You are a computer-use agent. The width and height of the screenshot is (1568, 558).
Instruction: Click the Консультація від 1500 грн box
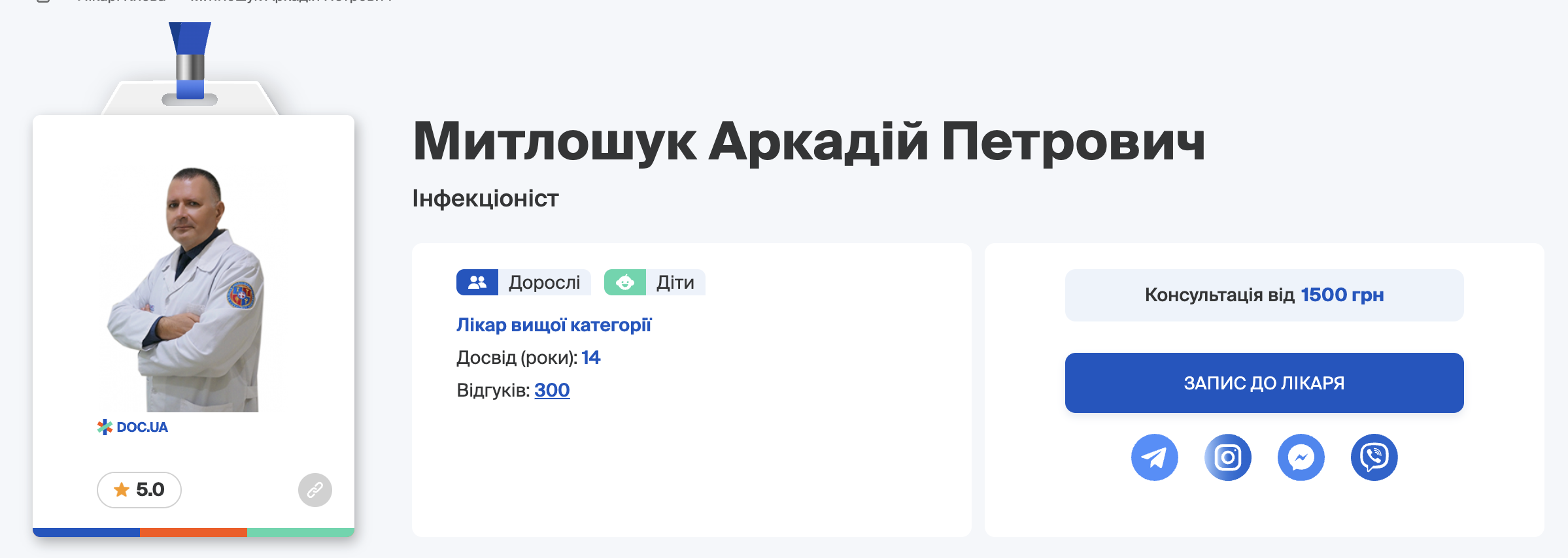coord(1264,295)
